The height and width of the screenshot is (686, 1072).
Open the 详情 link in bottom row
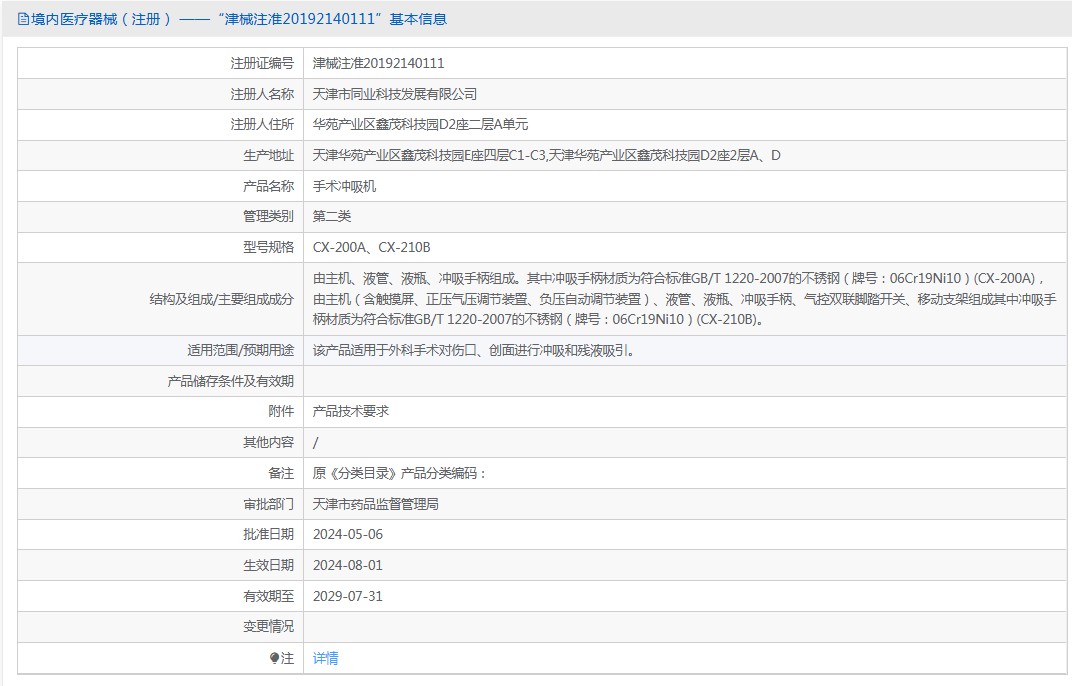pos(327,657)
